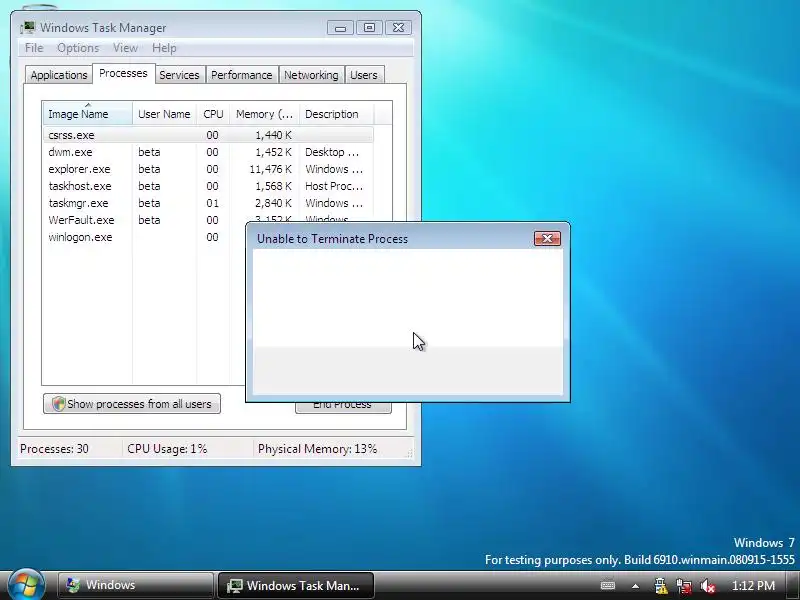Select the csrss.exe process row

208,135
